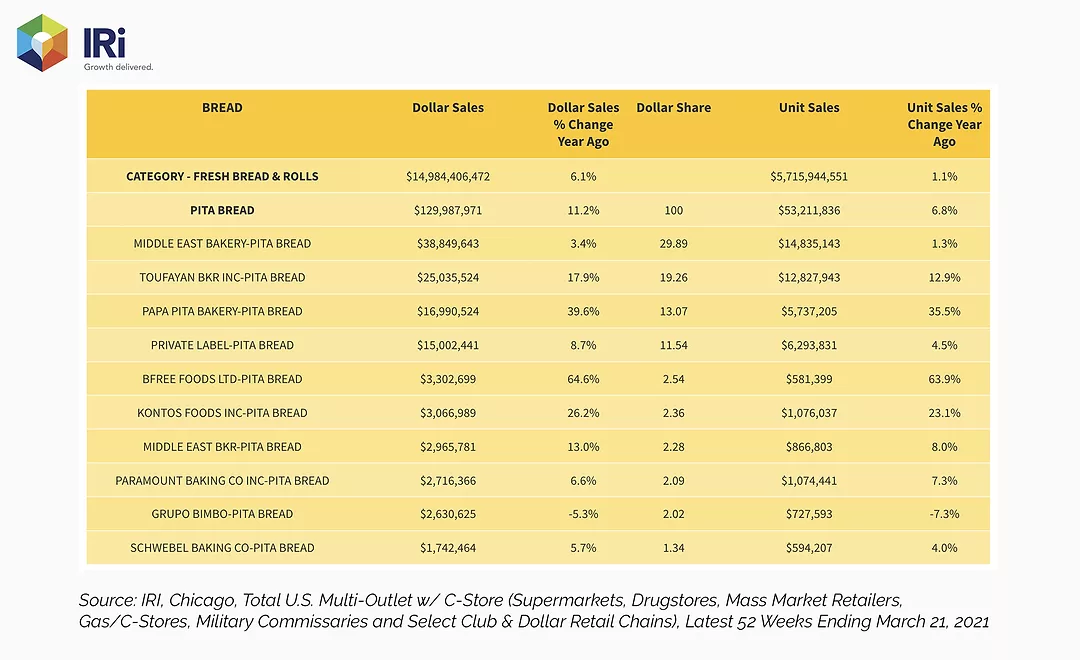Click the Dollar Share column header
Image resolution: width=1080 pixels, height=660 pixels.
click(x=674, y=107)
